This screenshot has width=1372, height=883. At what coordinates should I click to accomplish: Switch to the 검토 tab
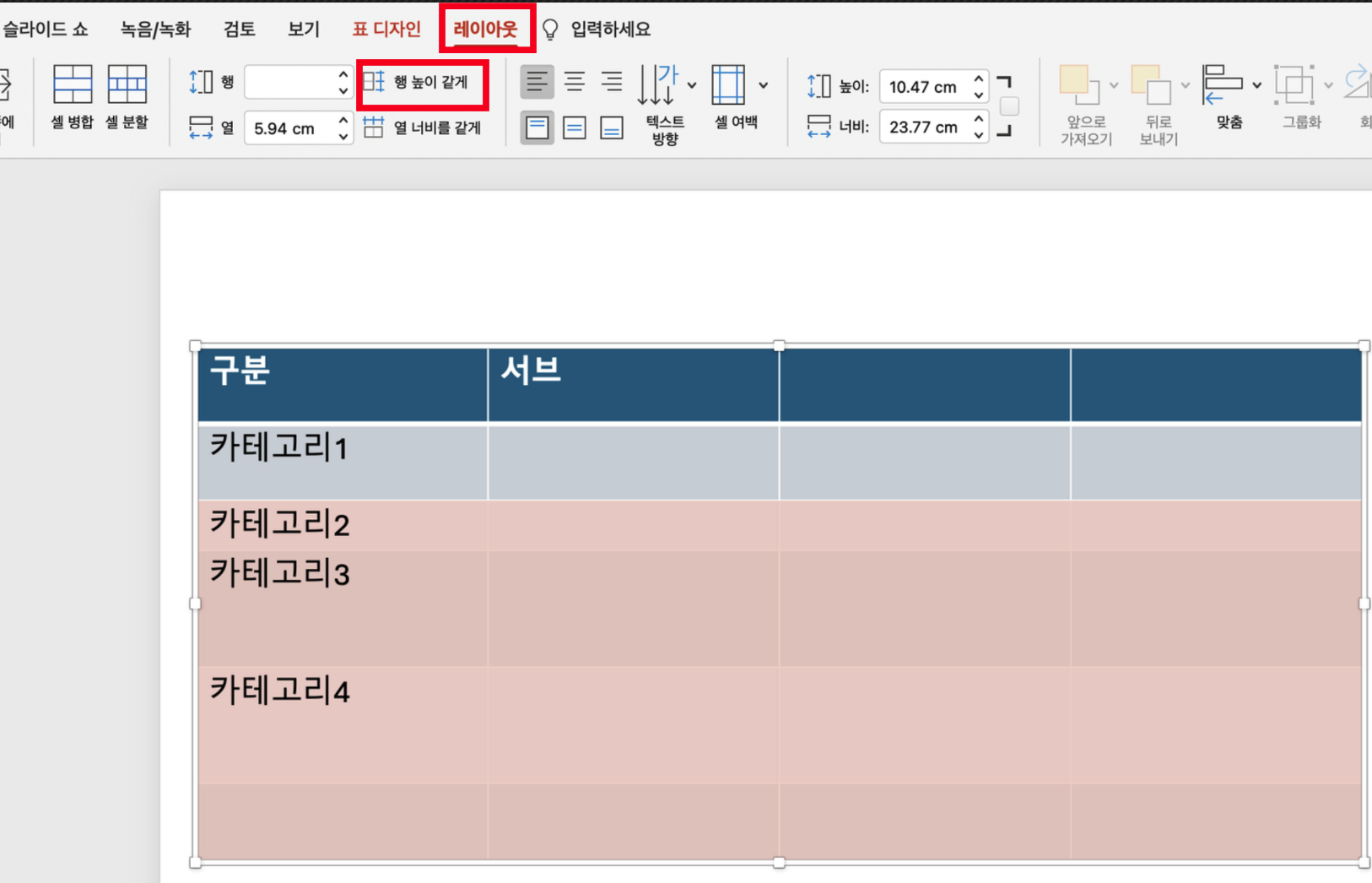click(x=240, y=30)
